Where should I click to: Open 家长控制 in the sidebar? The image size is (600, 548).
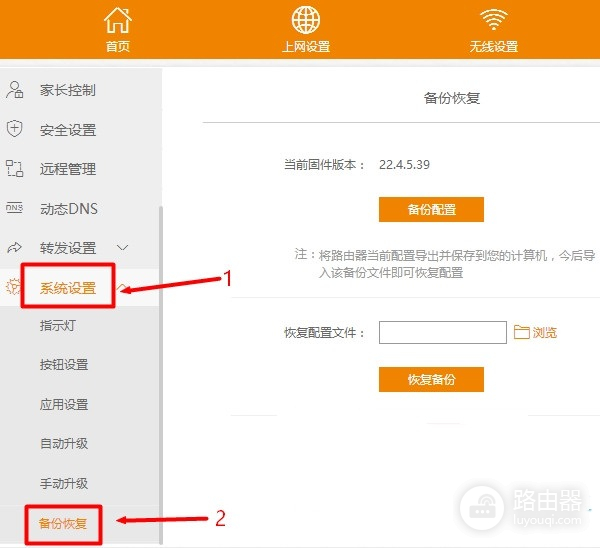[68, 90]
